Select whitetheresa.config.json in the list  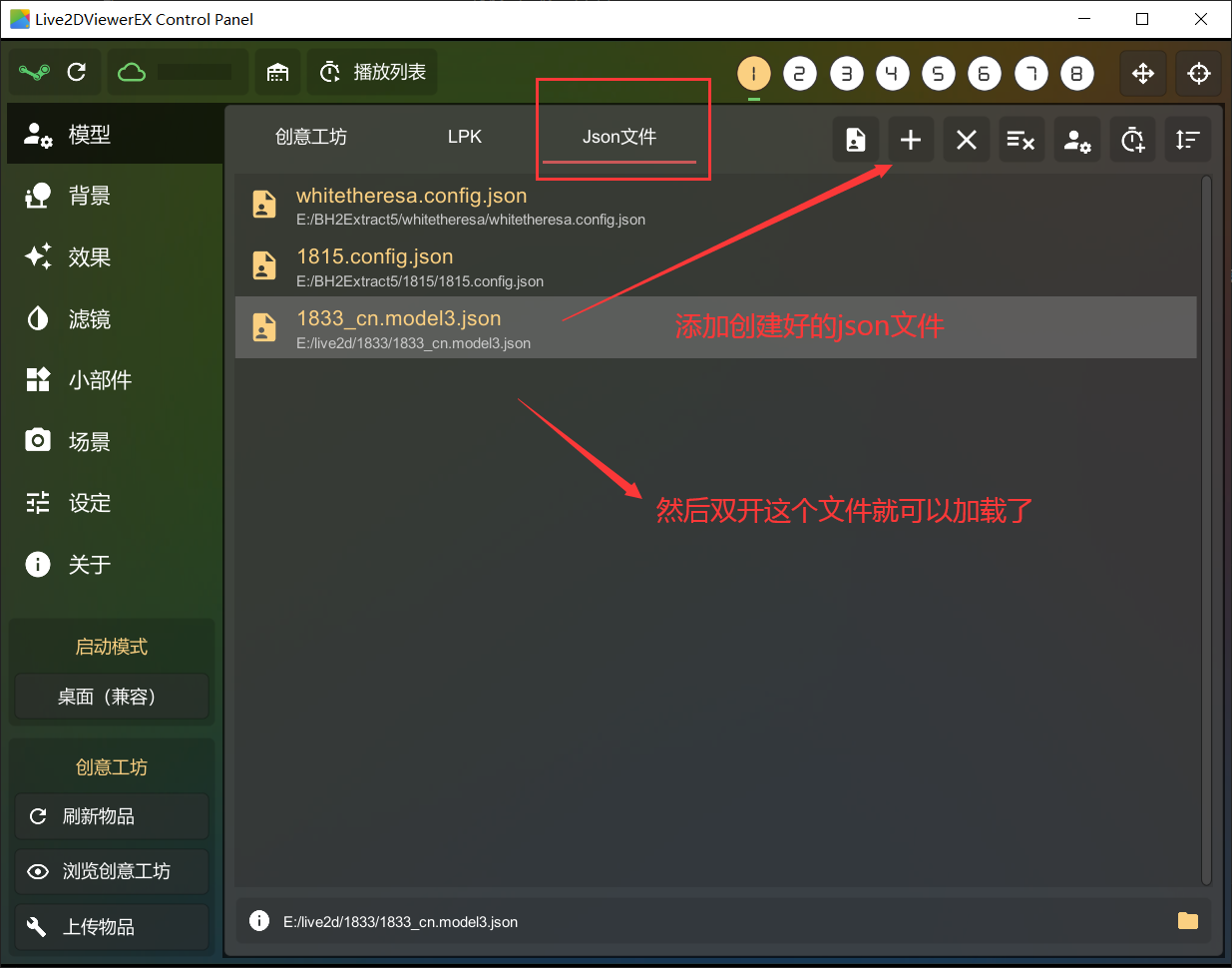point(716,205)
